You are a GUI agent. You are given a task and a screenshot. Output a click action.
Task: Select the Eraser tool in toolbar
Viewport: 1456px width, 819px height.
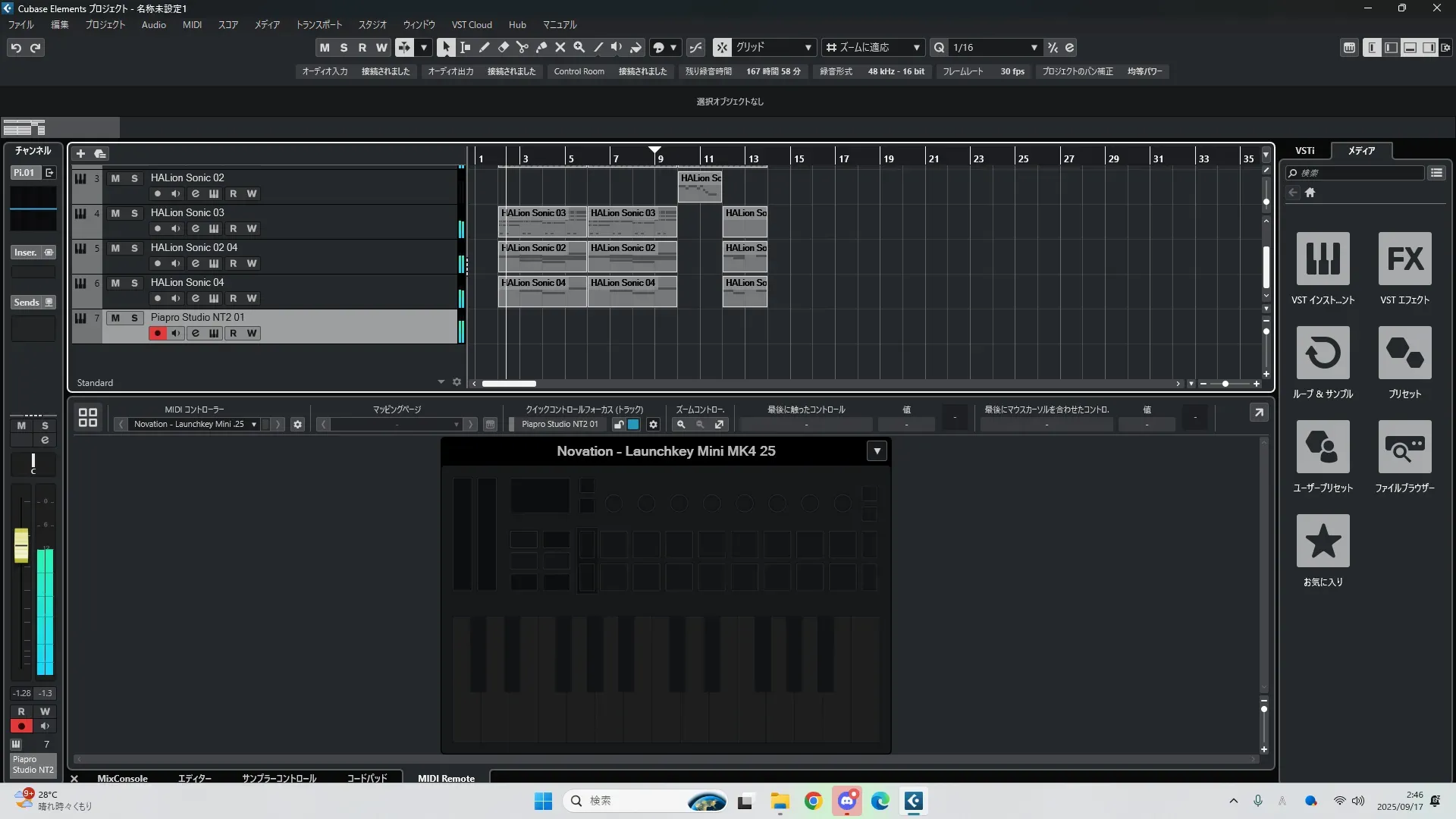tap(503, 47)
